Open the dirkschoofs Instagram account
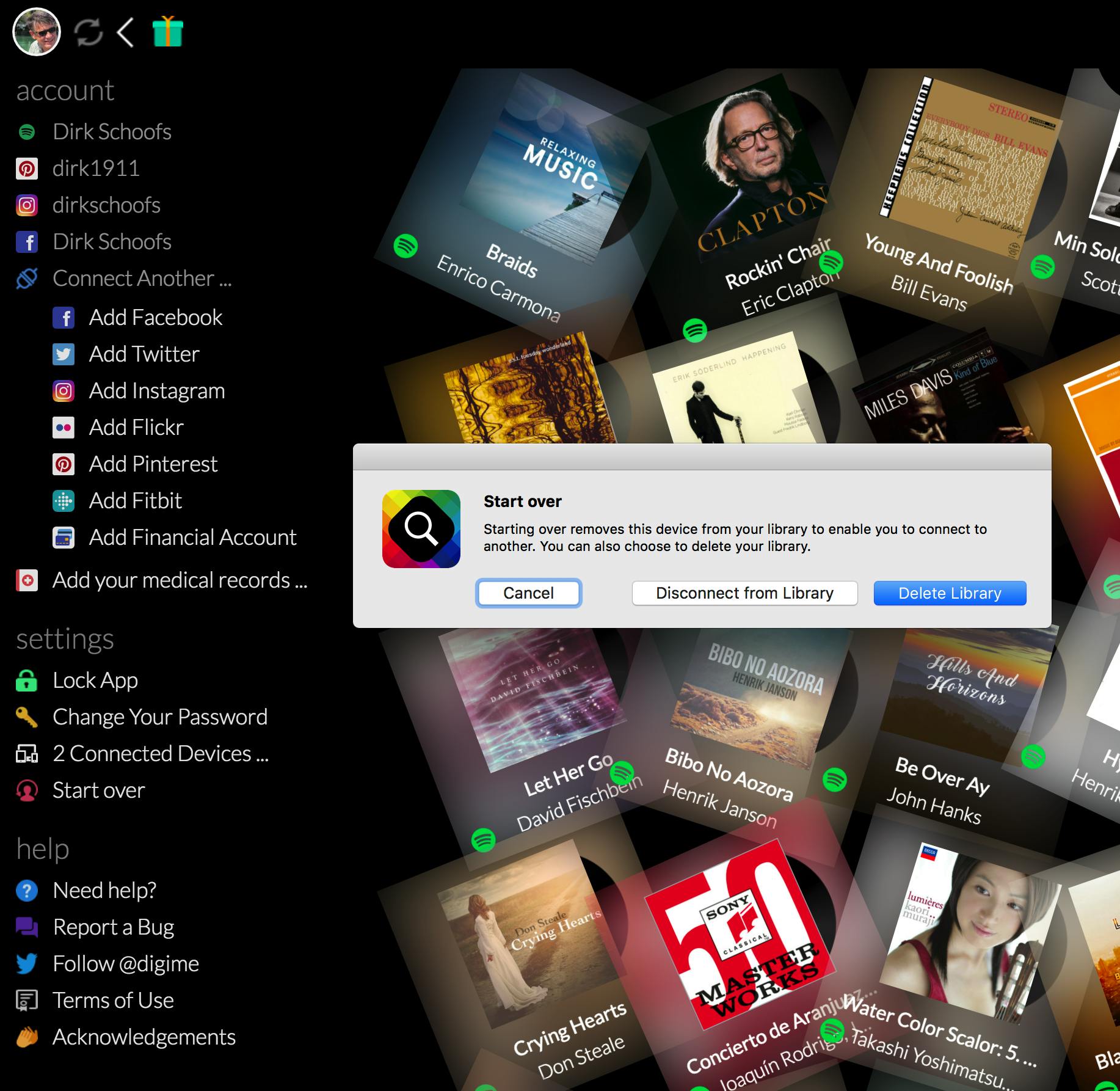The height and width of the screenshot is (1091, 1120). coord(106,205)
